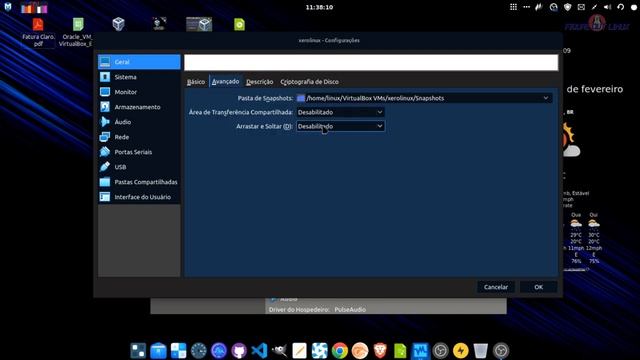Open Interface do Usuário settings
This screenshot has width=640, height=360.
[139, 197]
